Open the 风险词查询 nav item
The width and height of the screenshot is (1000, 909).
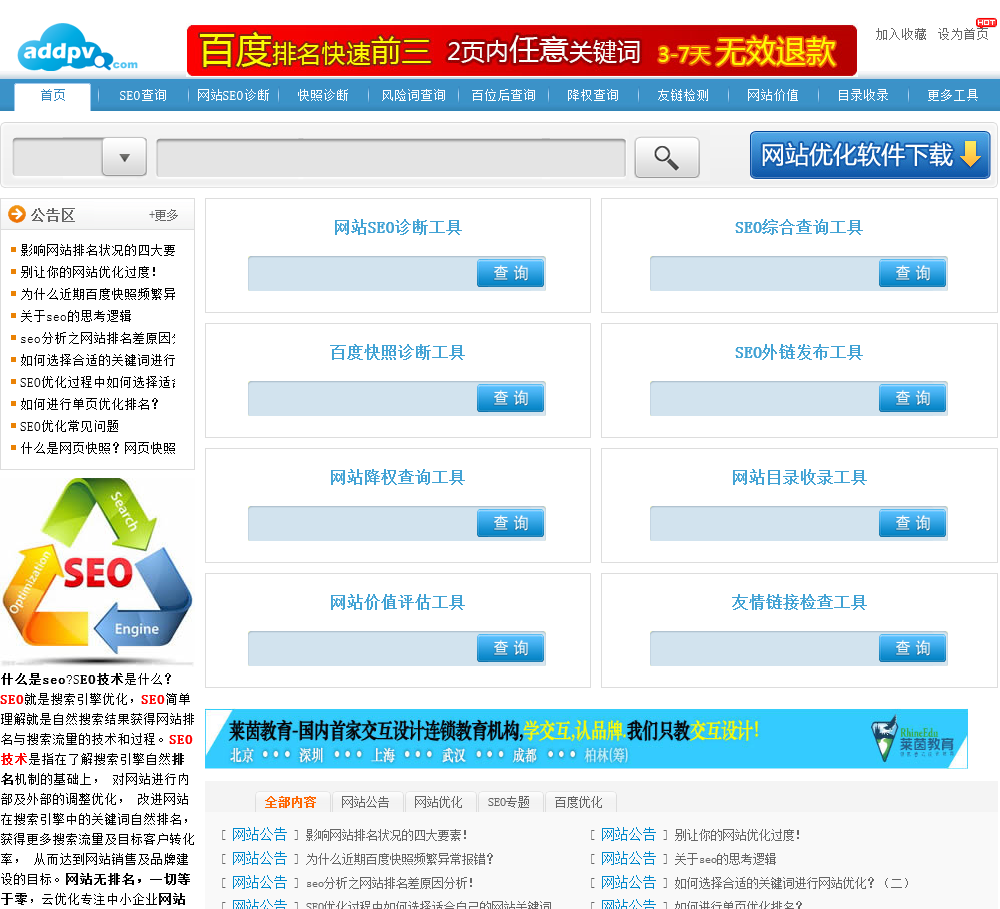[413, 96]
